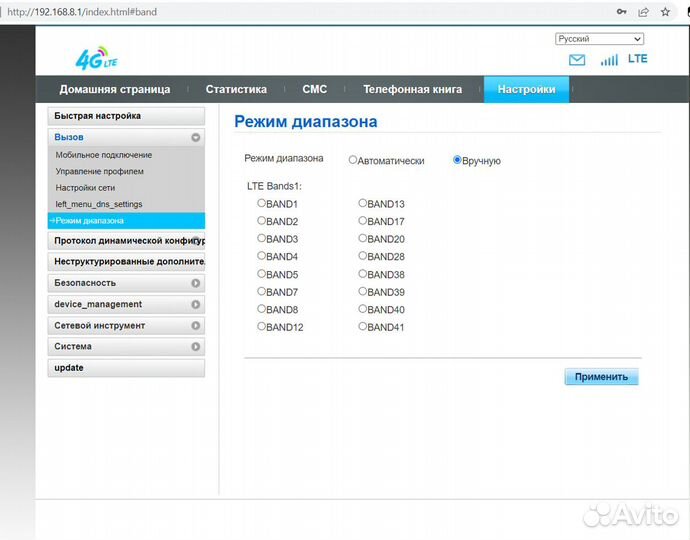Choose BAND20 radio option
This screenshot has width=690, height=540.
click(363, 239)
